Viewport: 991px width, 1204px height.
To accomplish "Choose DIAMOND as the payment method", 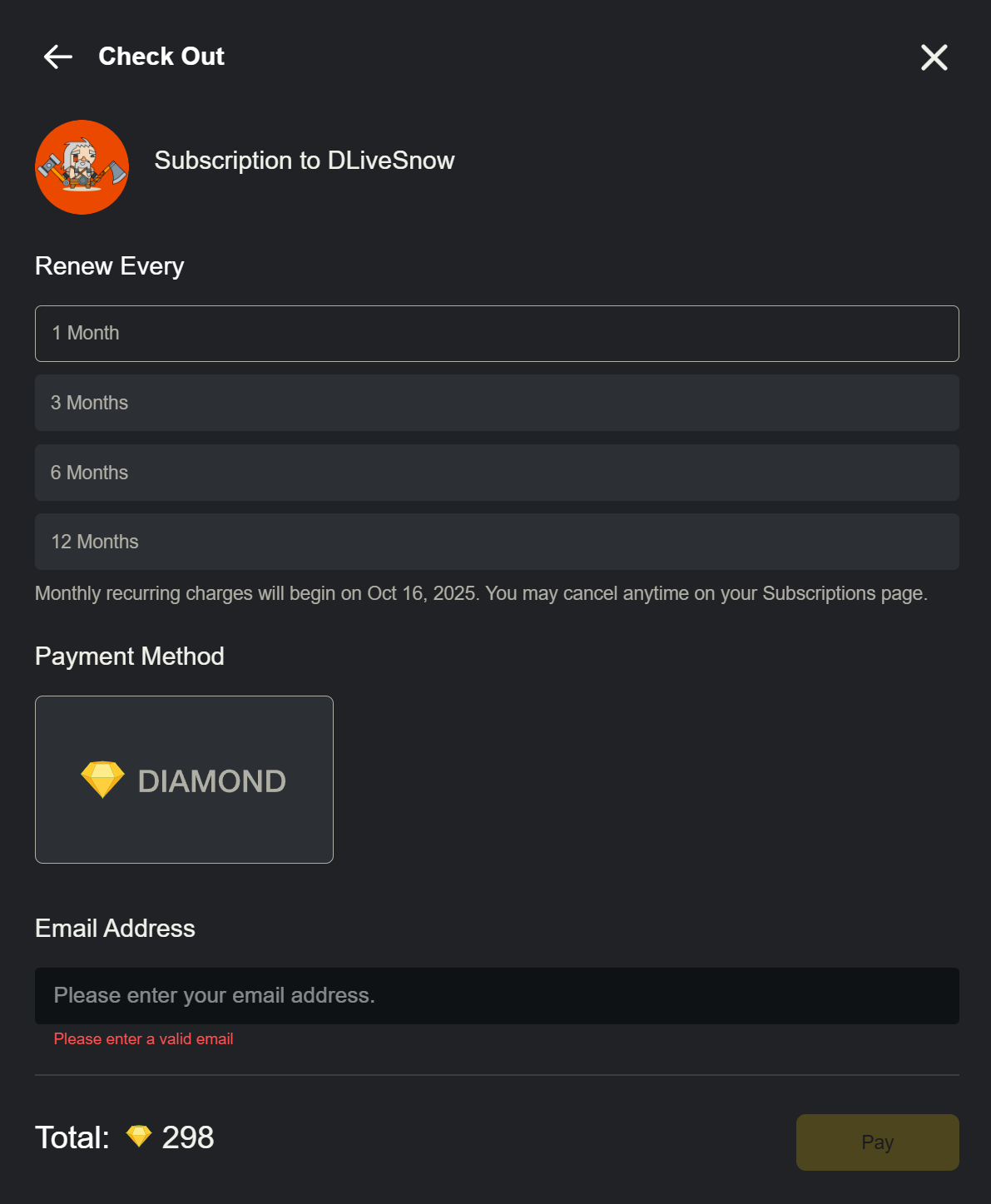I will (184, 780).
